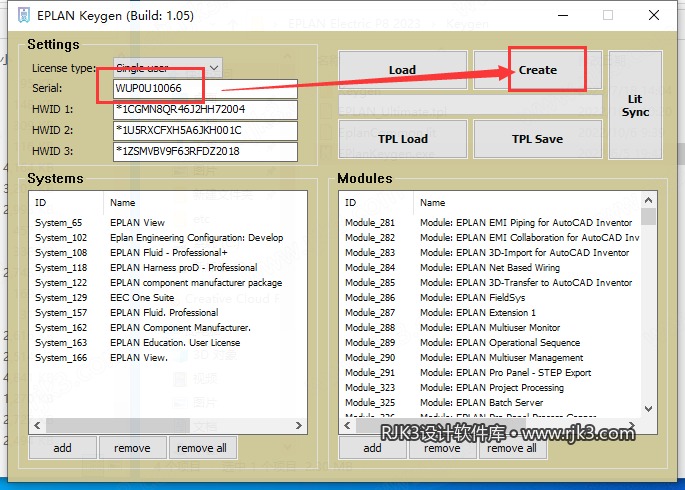Select Module_291 Pro Panel STEP Export row
The width and height of the screenshot is (685, 490).
[490, 373]
